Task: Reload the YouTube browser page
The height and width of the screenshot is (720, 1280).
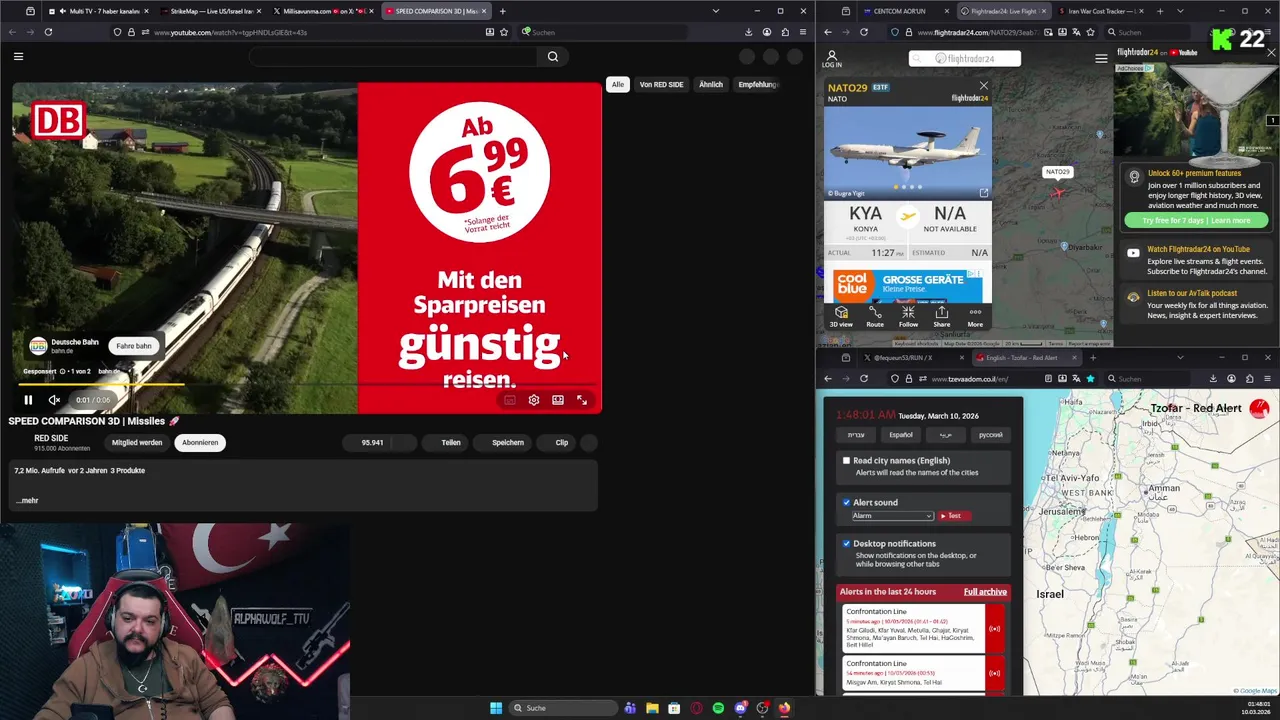Action: 48,32
